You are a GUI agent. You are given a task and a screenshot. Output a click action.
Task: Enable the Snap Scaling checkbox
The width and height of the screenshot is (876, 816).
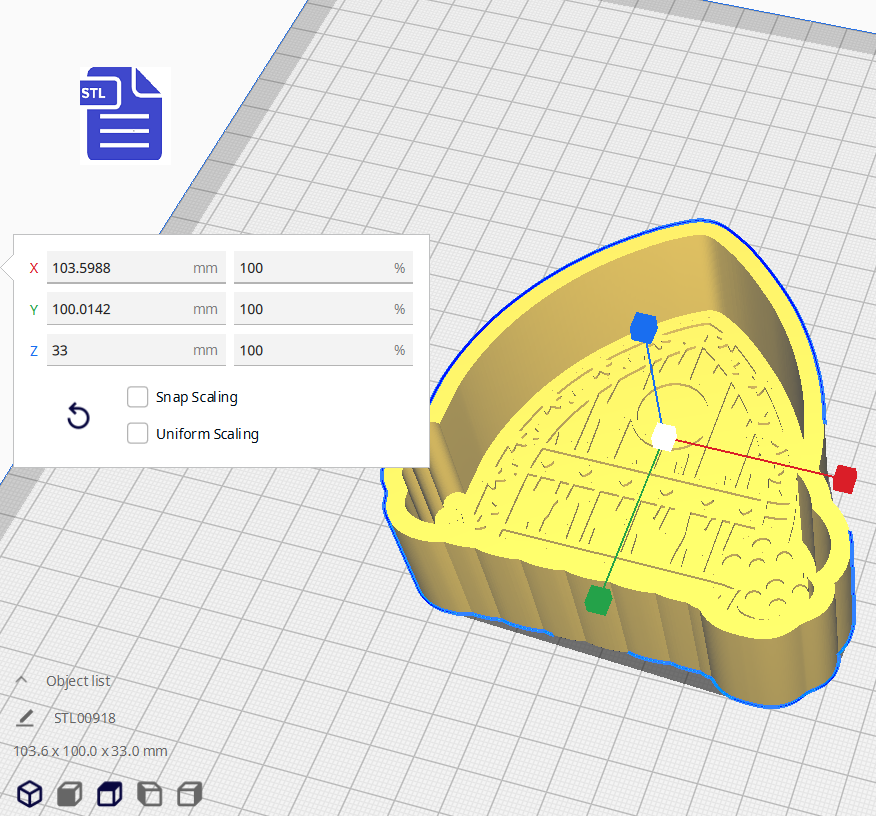point(138,397)
